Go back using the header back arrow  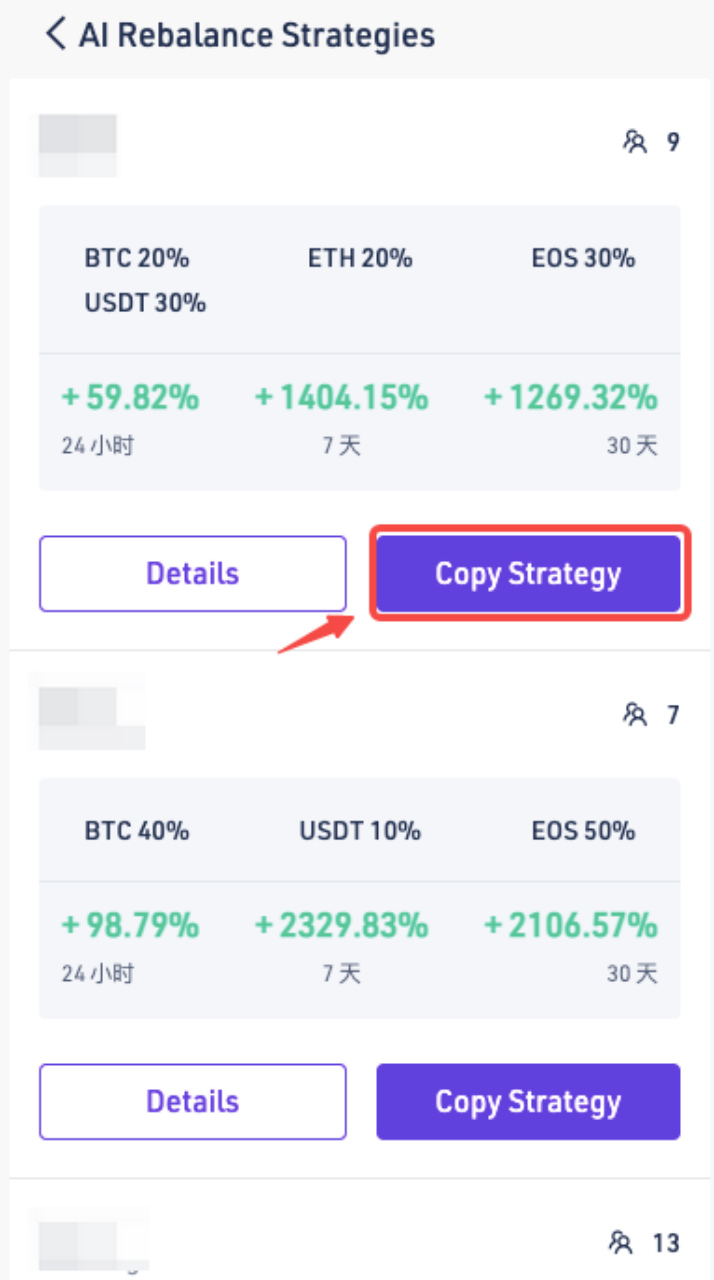[56, 35]
